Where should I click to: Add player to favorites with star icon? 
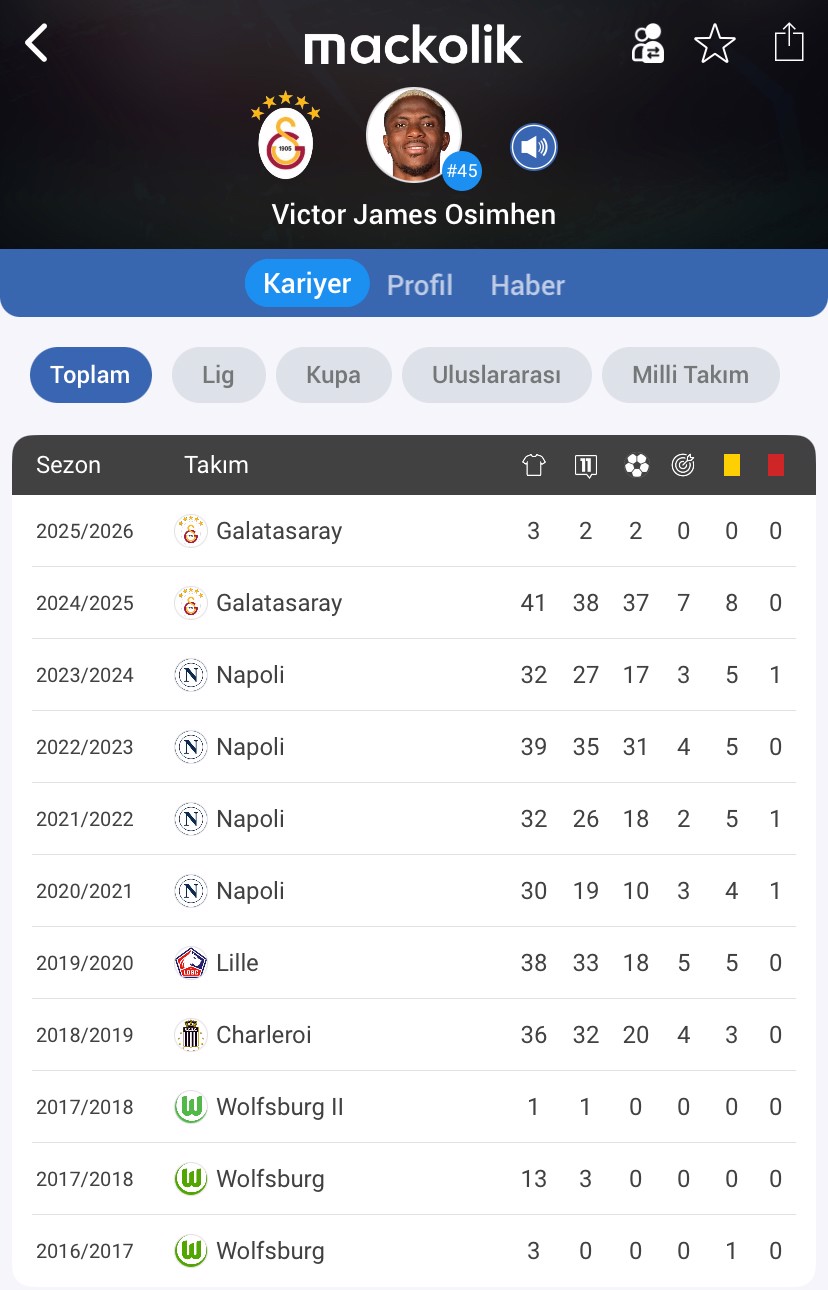pyautogui.click(x=715, y=44)
